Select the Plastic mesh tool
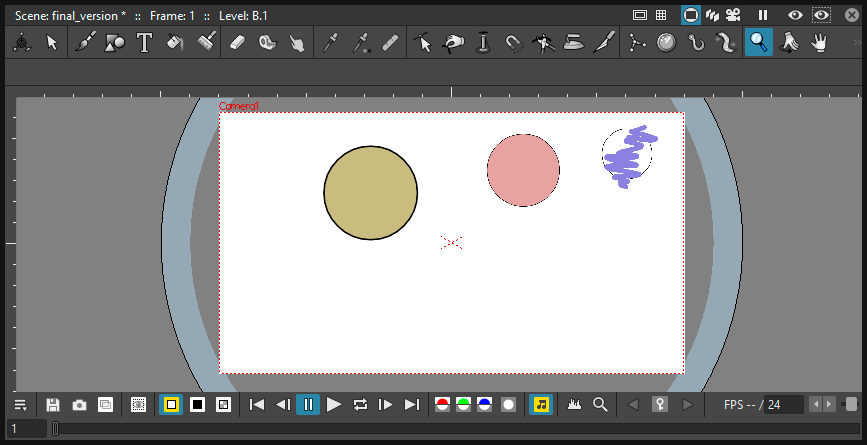The width and height of the screenshot is (867, 445). click(x=727, y=43)
